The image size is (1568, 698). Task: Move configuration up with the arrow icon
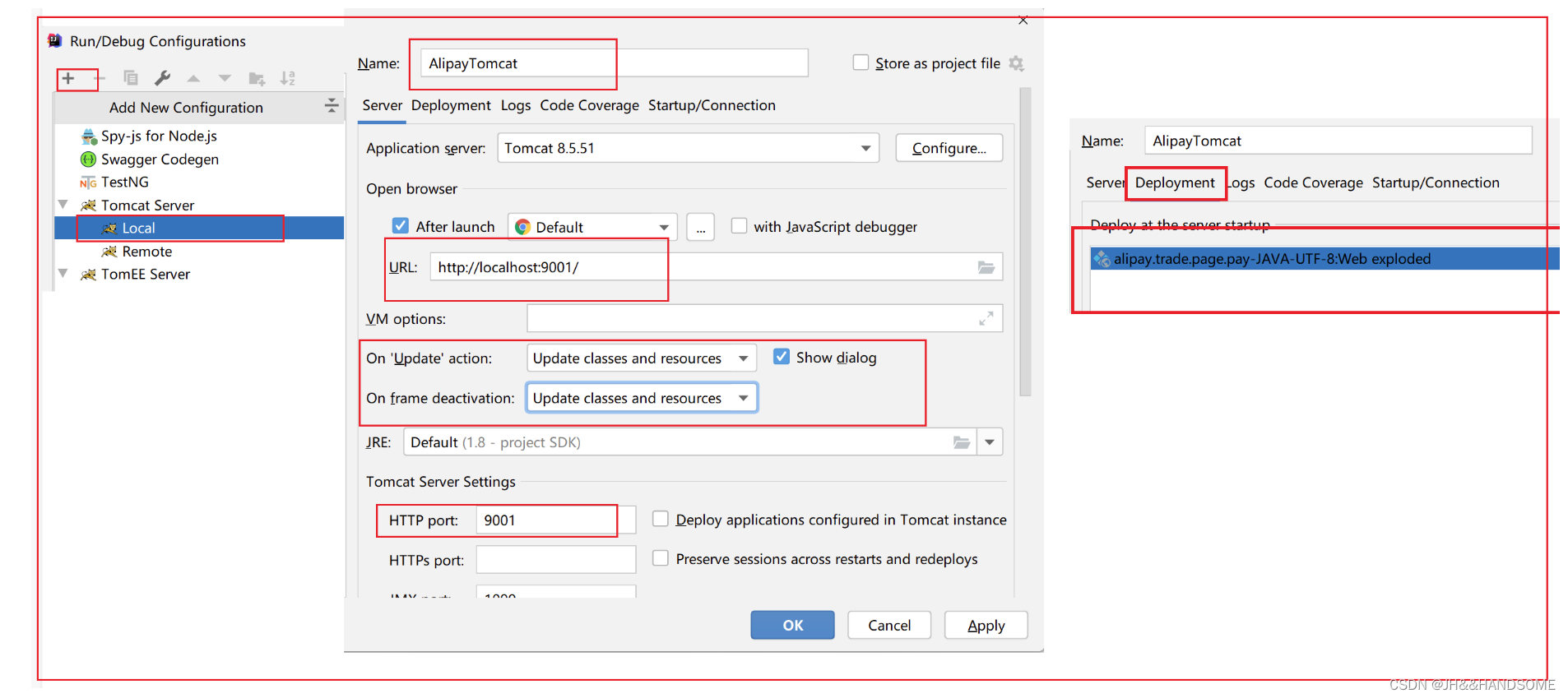pos(193,79)
